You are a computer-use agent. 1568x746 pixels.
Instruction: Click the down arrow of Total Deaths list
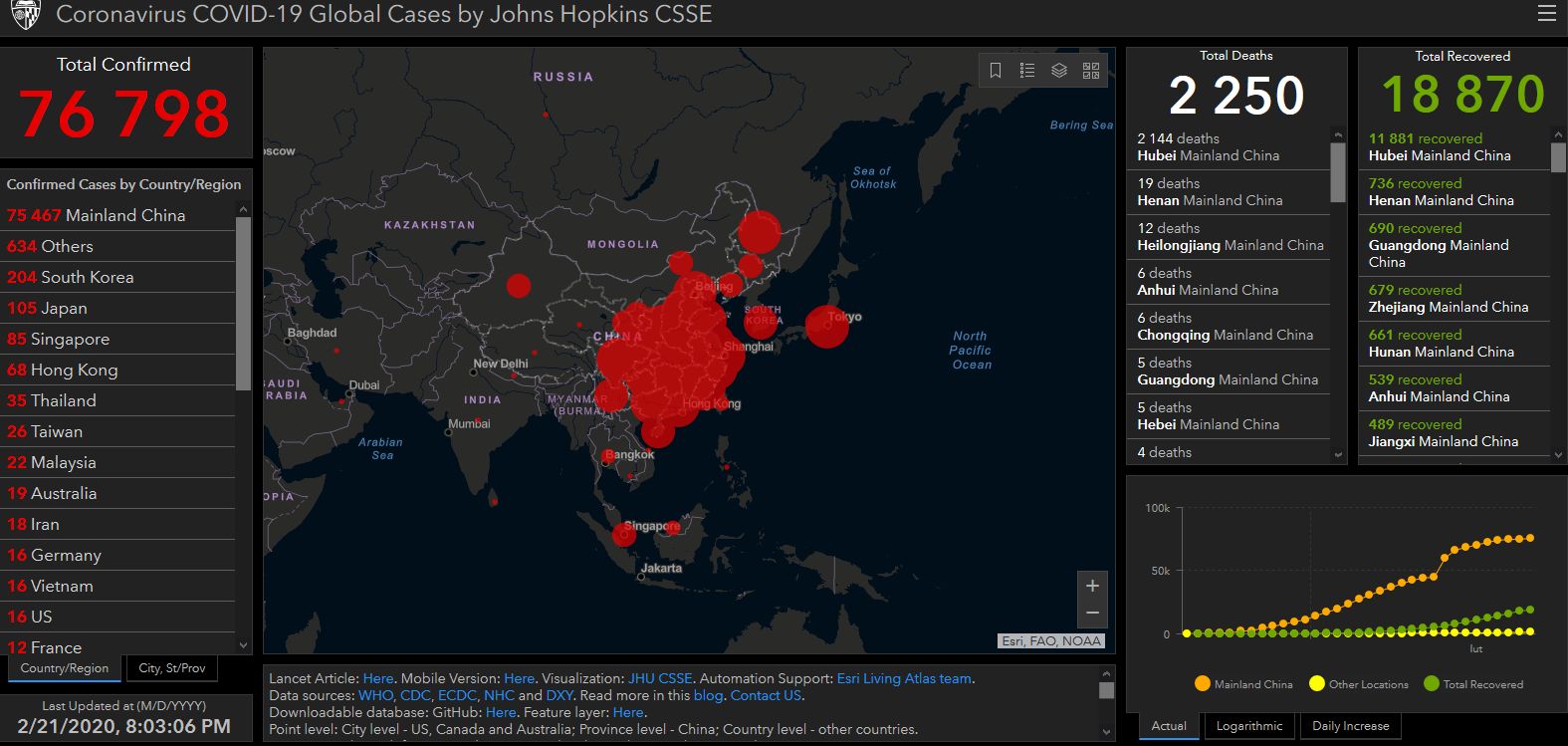(x=1338, y=455)
